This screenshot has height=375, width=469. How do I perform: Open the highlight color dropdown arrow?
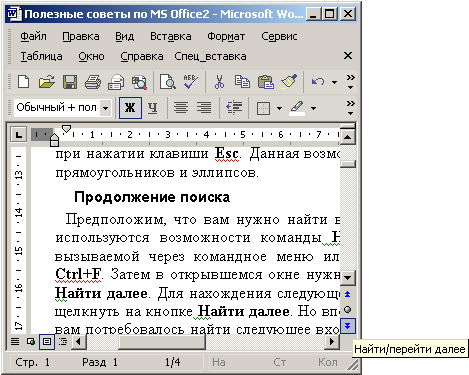313,108
